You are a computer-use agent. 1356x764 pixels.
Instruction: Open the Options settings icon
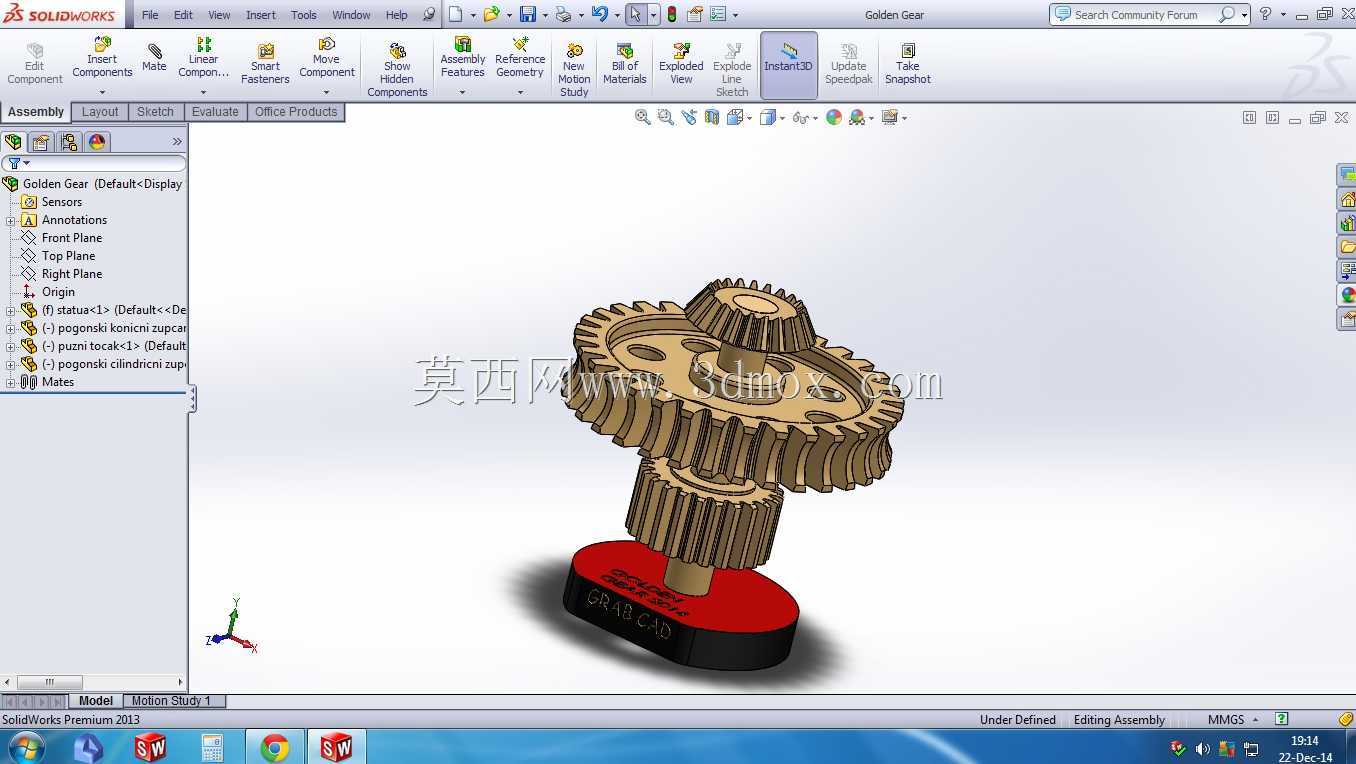coord(719,14)
